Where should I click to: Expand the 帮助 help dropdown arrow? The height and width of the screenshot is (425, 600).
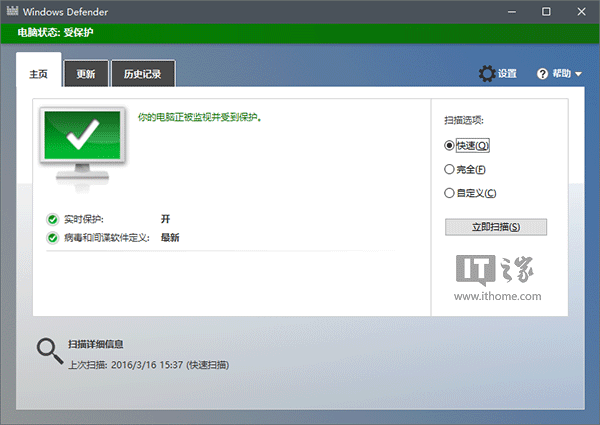(579, 74)
